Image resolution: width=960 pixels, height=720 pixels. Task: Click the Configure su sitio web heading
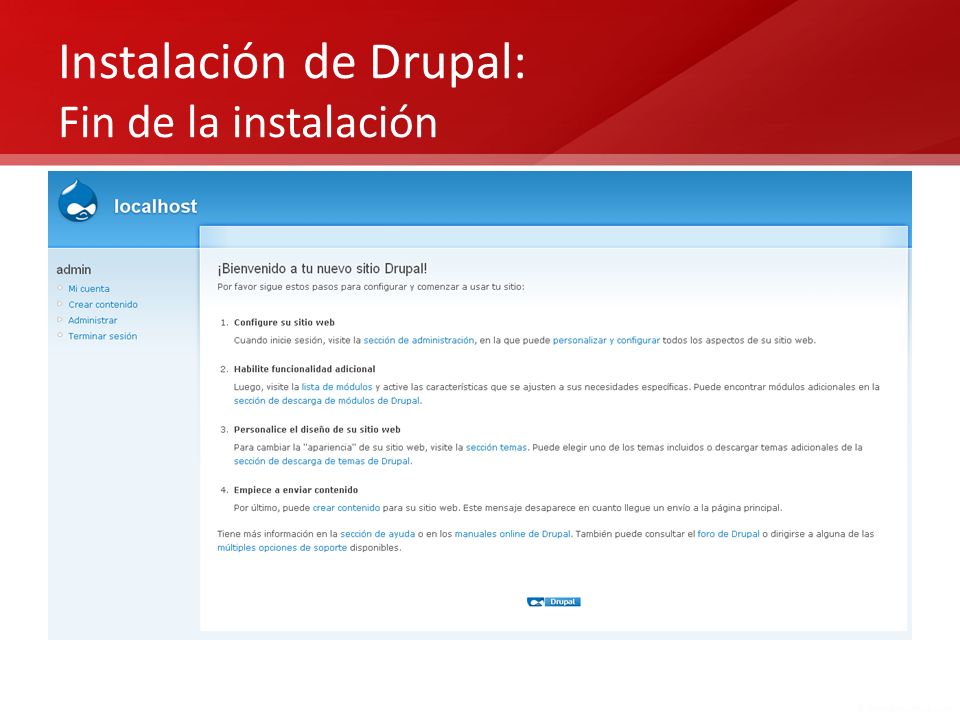tap(284, 323)
